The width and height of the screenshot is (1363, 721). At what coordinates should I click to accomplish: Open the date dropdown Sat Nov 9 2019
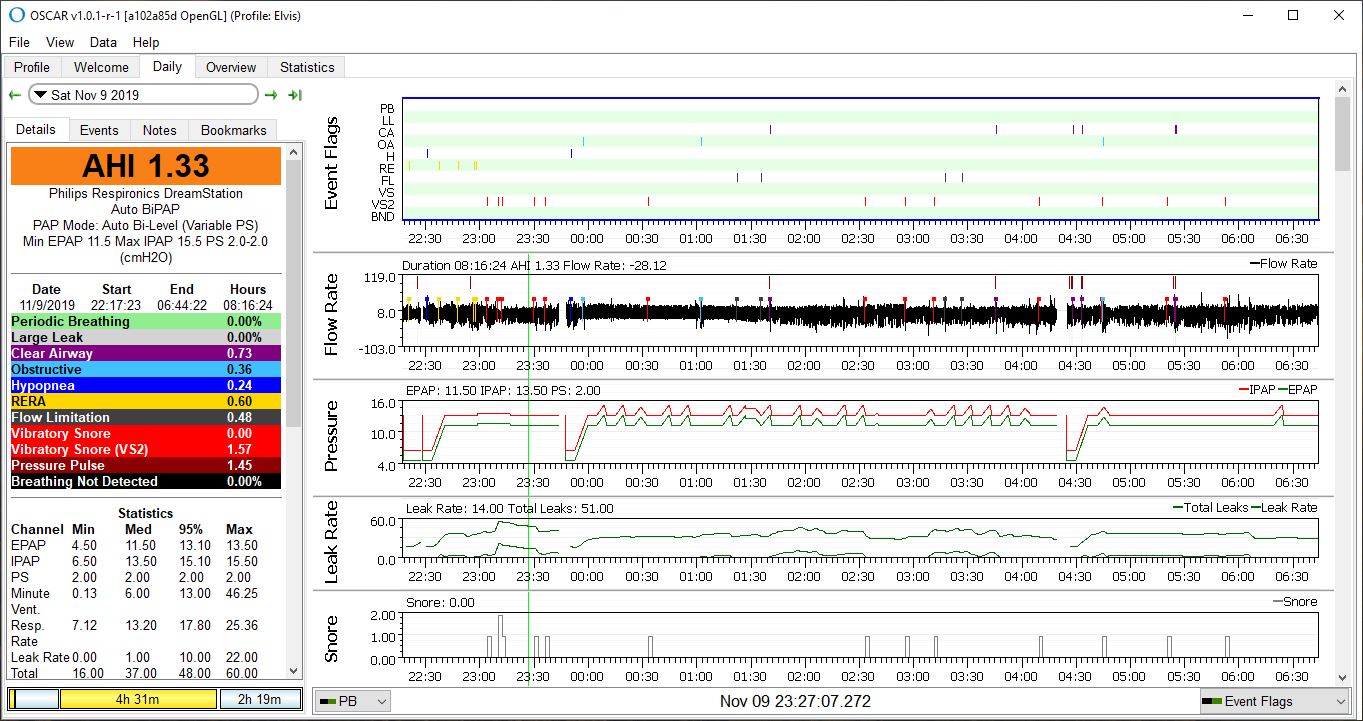pos(143,95)
